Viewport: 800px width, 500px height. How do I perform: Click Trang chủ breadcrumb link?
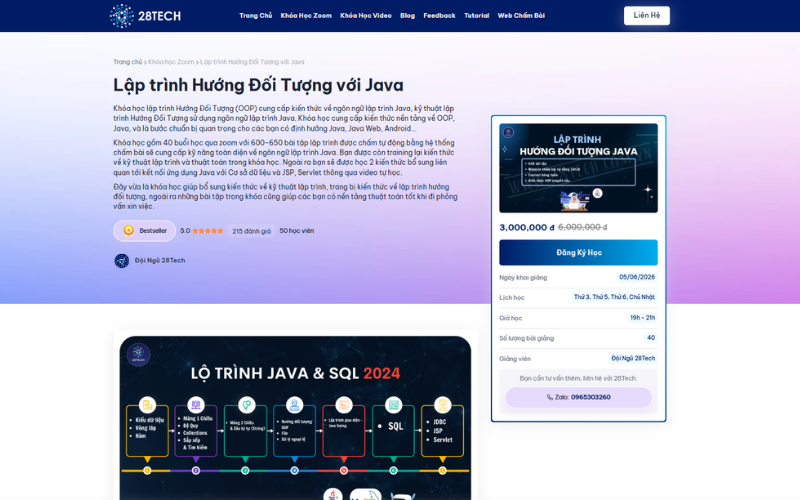(x=128, y=62)
